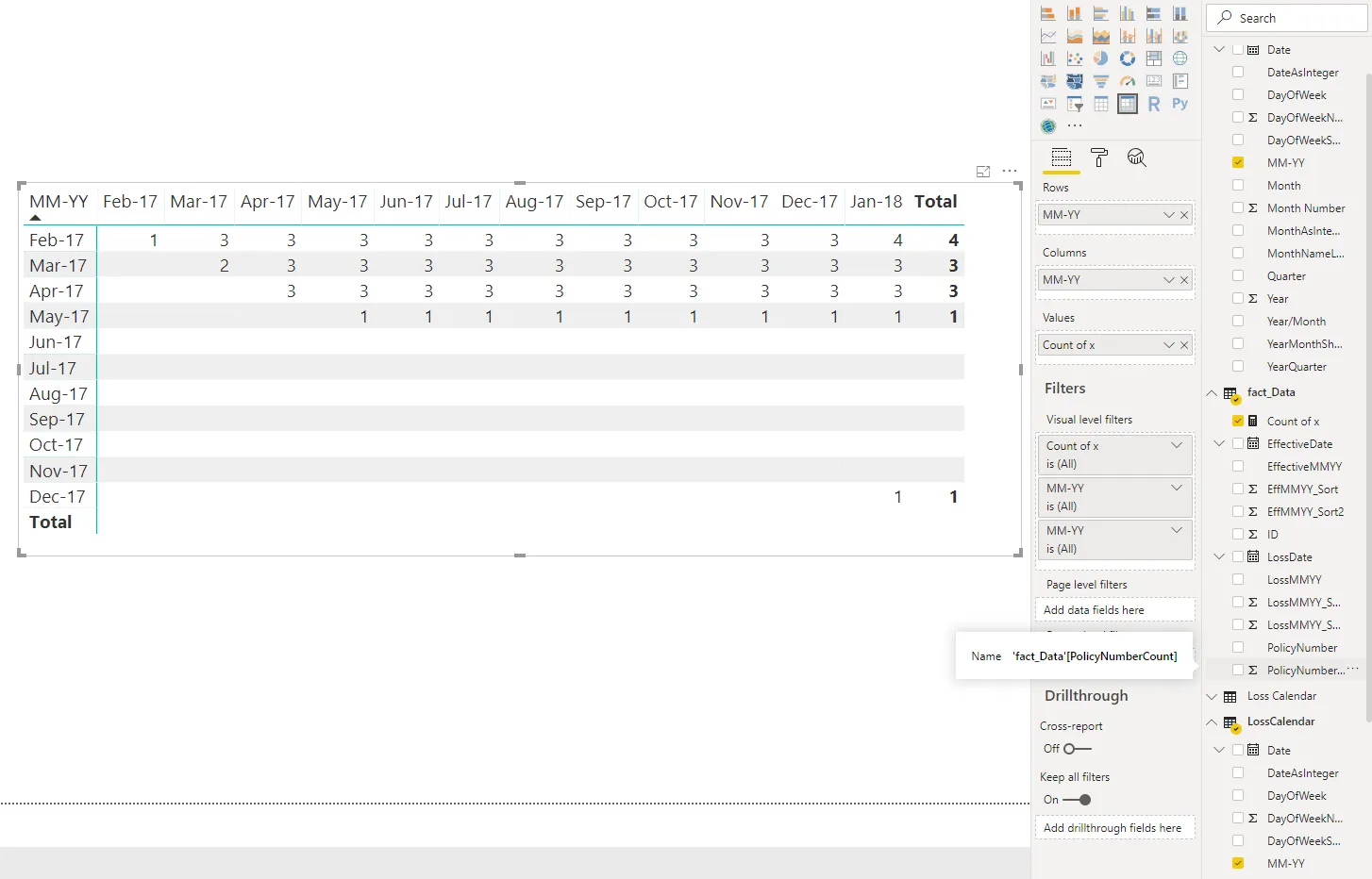Click the Dec-17 row header in the matrix
This screenshot has width=1372, height=879.
click(57, 497)
